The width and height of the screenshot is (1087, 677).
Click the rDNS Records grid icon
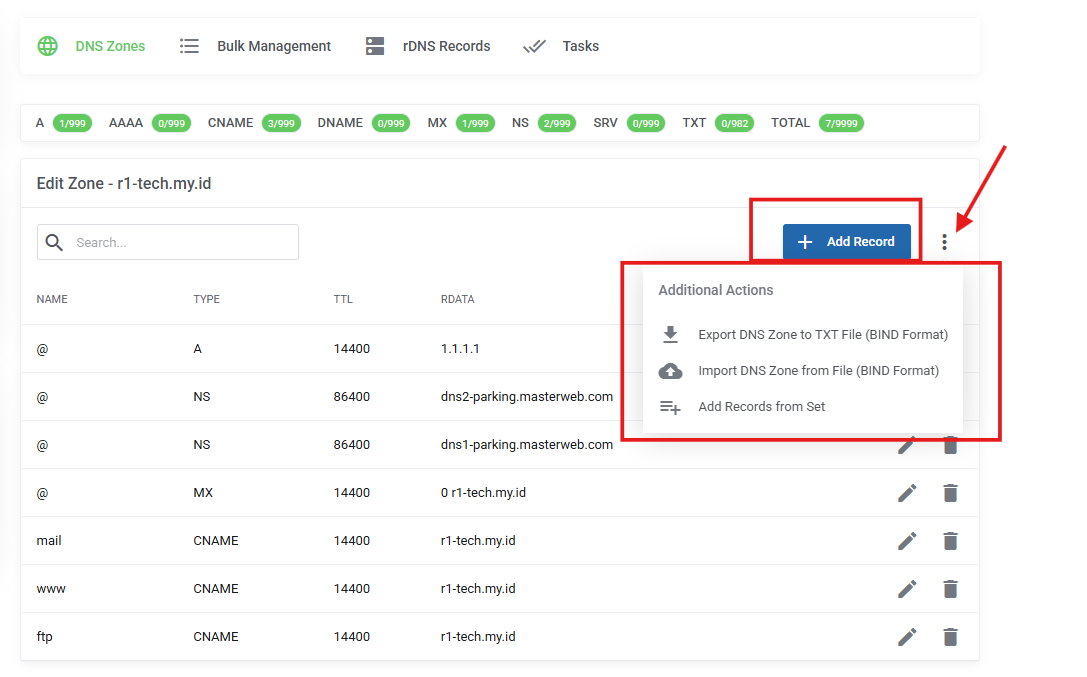[375, 45]
